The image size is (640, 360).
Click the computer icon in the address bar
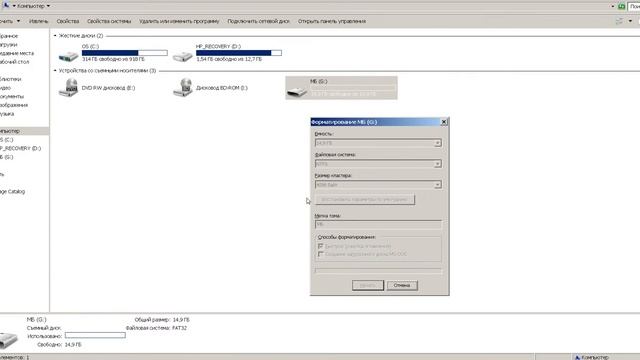tap(6, 5)
